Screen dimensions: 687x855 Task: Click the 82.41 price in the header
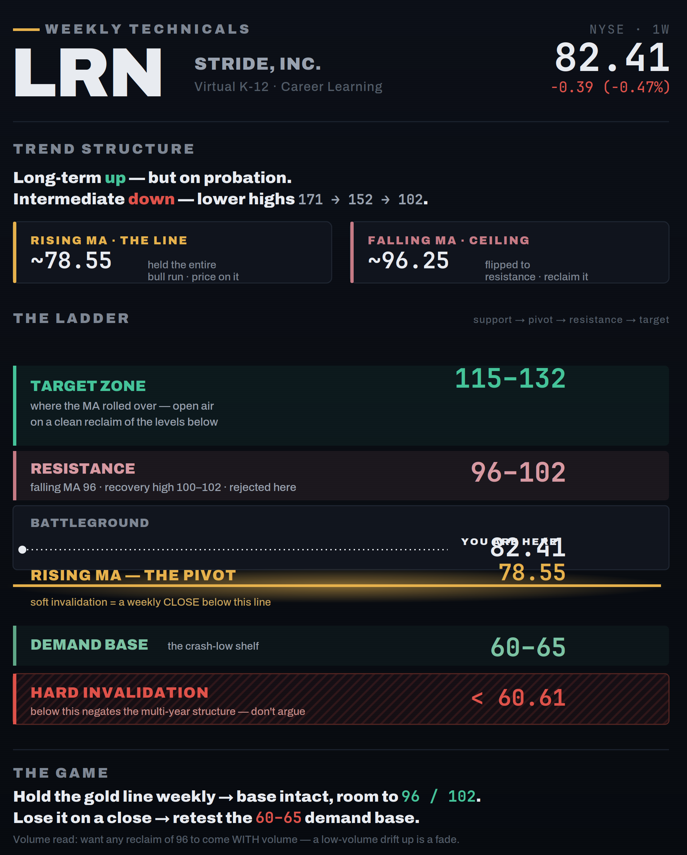[x=612, y=58]
